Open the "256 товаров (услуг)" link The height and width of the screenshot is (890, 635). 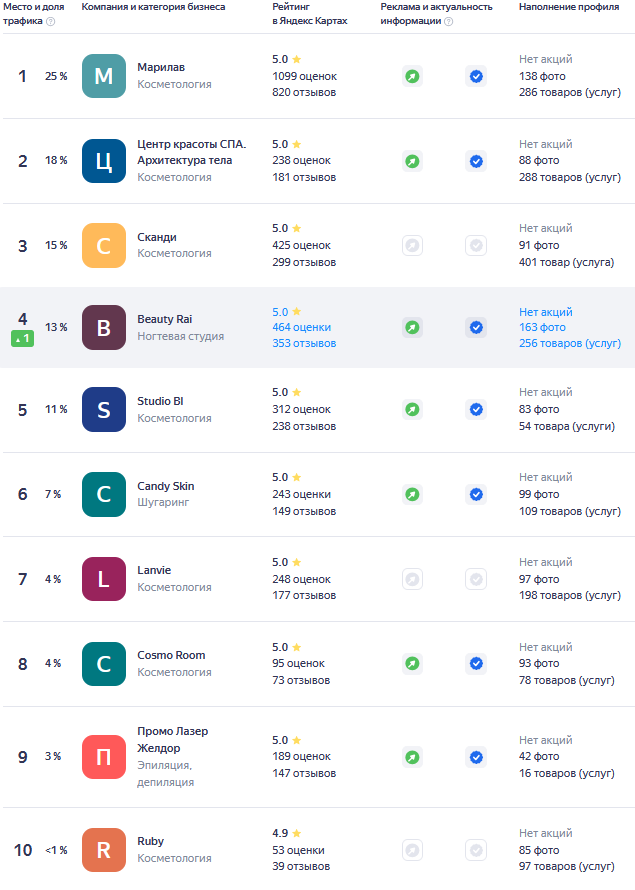pyautogui.click(x=569, y=343)
